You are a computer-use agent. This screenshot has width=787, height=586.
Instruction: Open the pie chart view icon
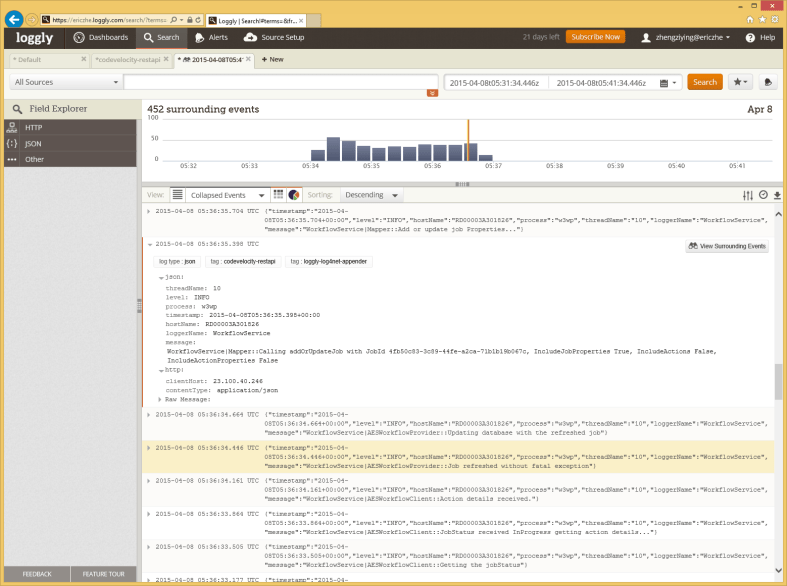pos(294,195)
